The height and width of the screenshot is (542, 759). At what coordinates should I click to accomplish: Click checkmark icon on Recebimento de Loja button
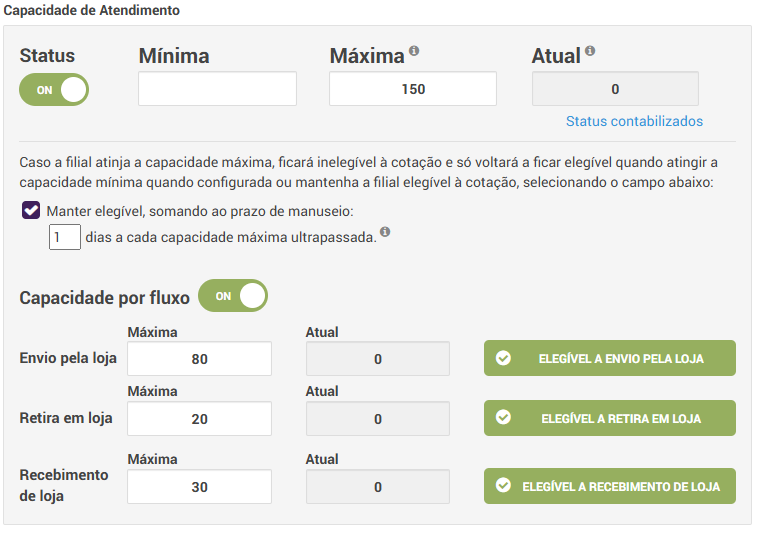point(503,486)
